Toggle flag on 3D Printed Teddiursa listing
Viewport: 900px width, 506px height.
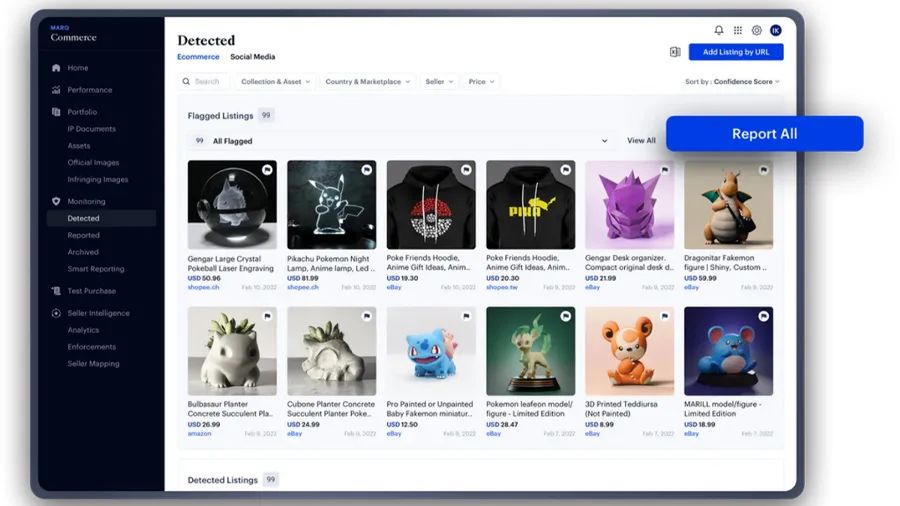[x=665, y=316]
